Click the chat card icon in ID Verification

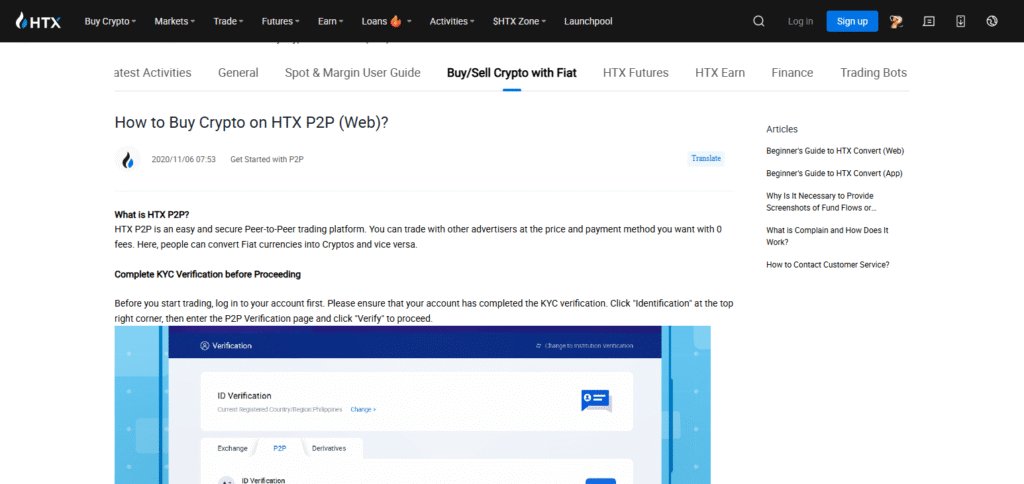pos(596,401)
